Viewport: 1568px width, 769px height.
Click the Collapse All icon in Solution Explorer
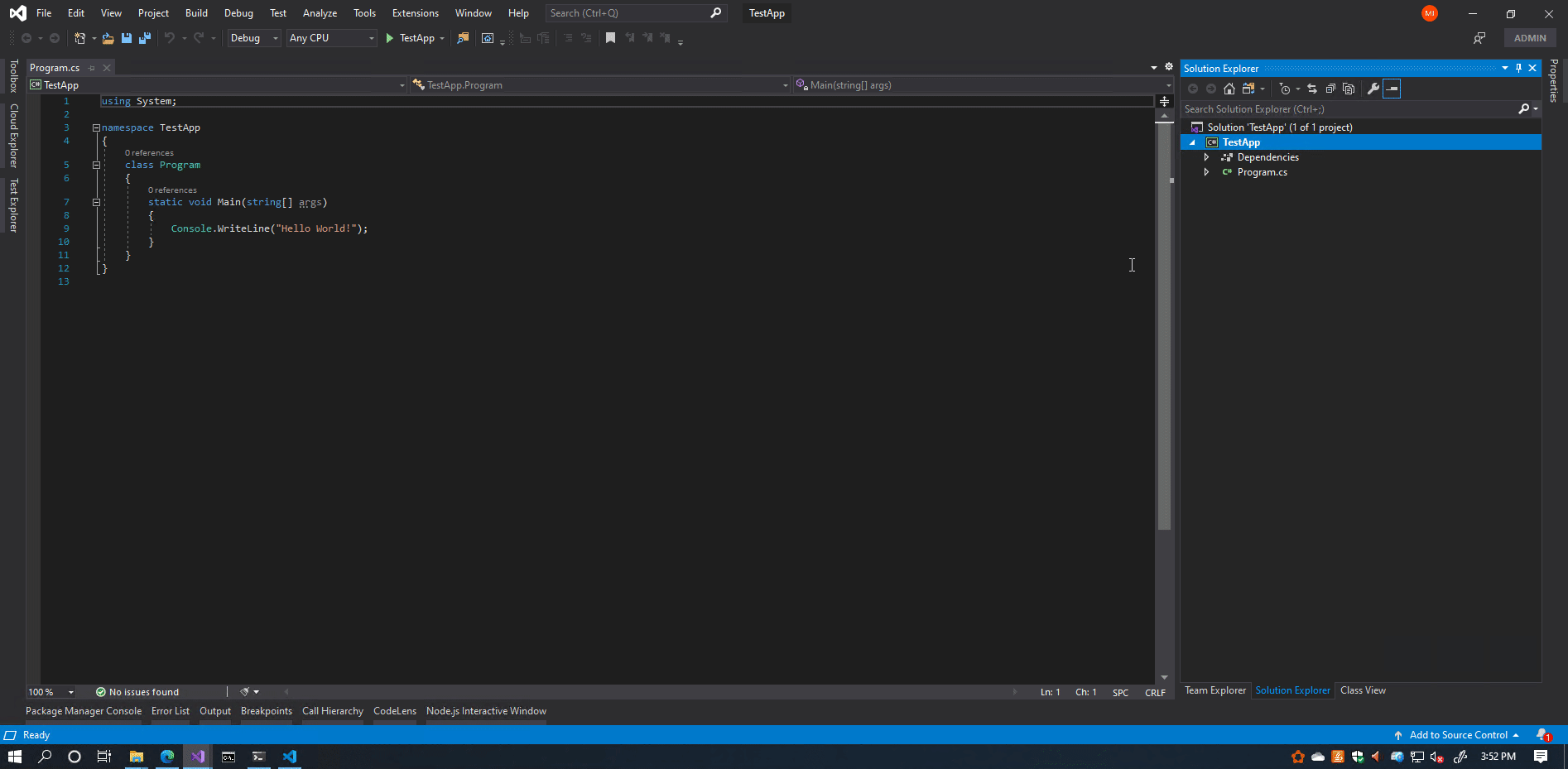[1330, 89]
